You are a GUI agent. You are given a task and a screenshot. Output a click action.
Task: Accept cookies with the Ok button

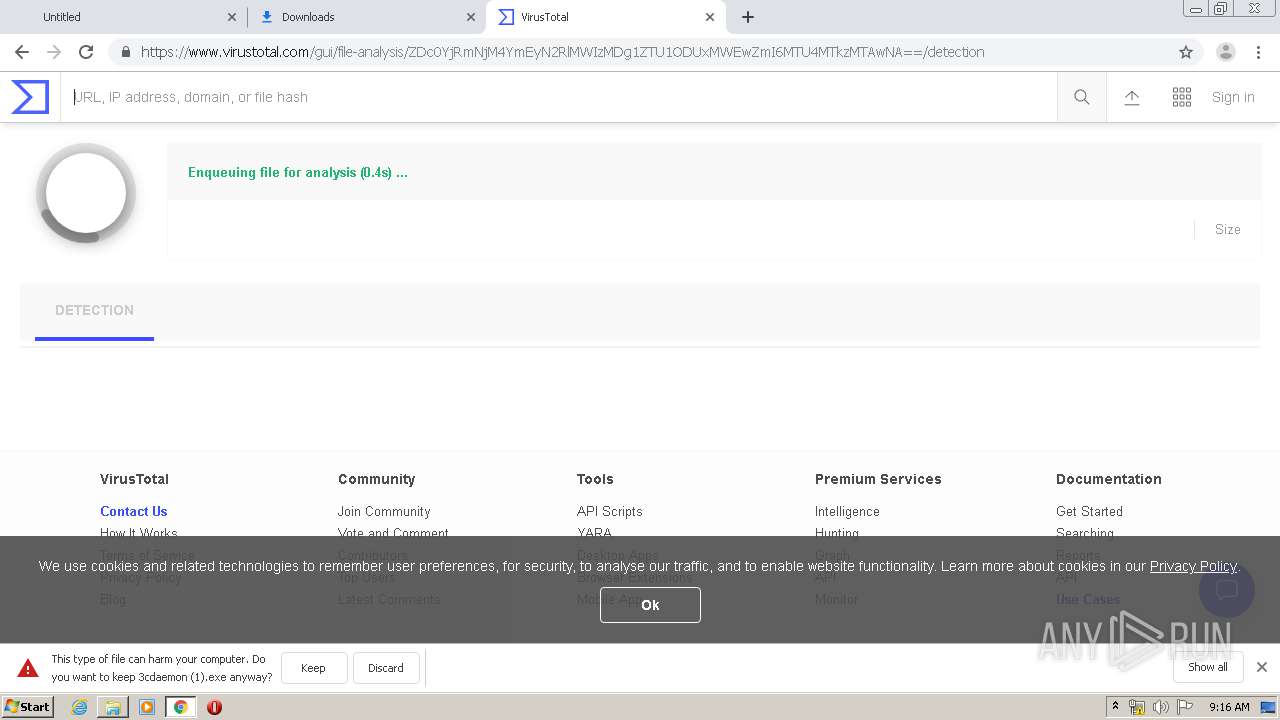650,605
